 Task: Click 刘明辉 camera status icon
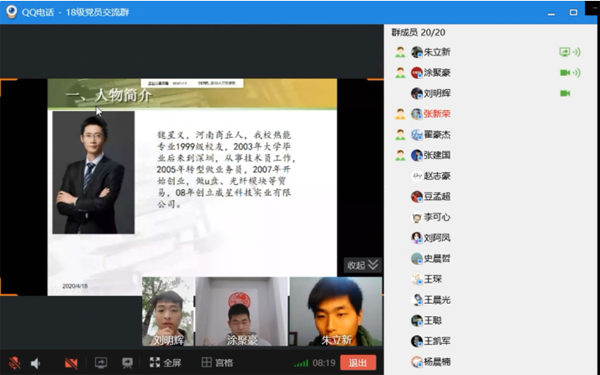click(x=565, y=93)
